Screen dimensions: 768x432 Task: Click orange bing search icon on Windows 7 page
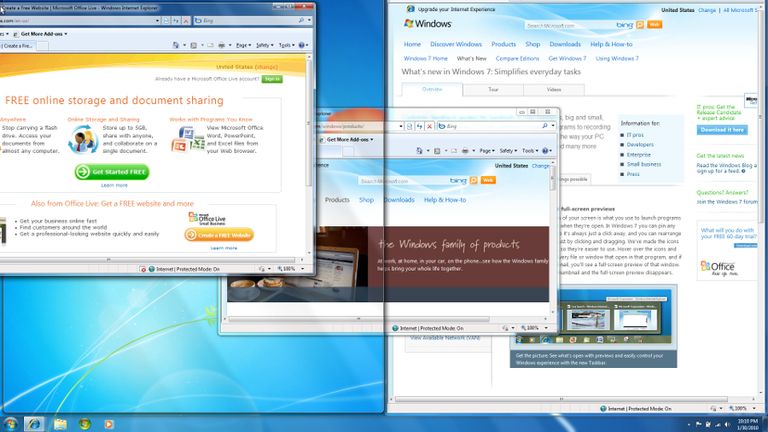coord(640,24)
